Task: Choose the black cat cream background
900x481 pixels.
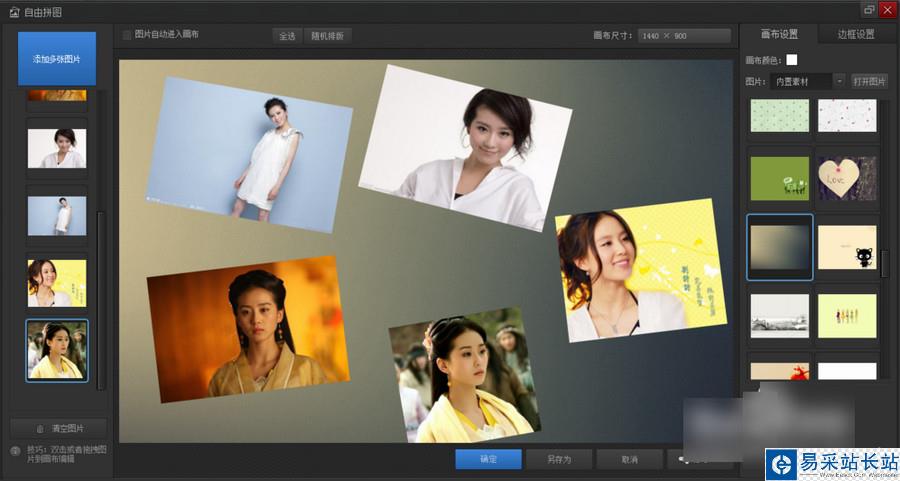Action: (847, 247)
